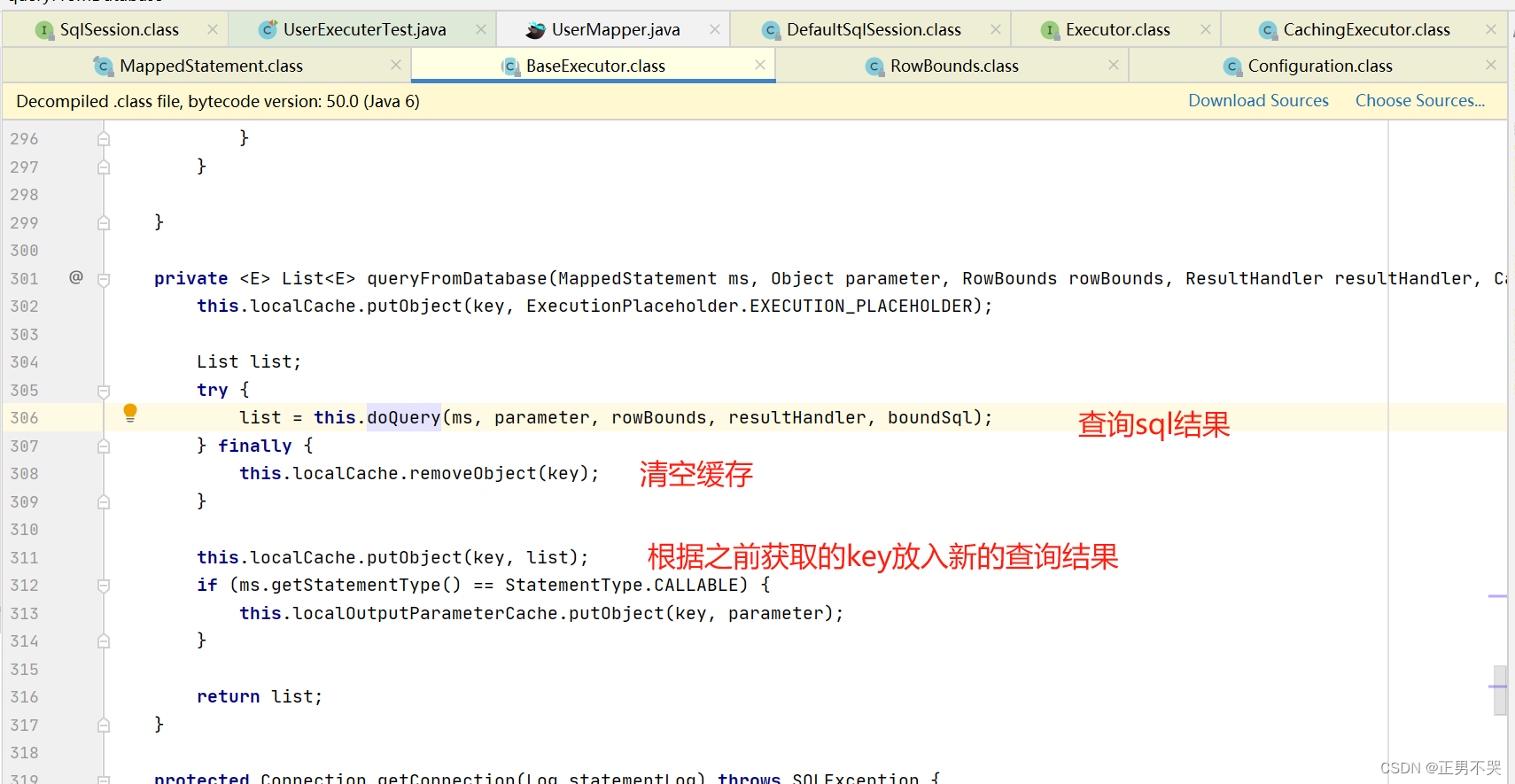Screen dimensions: 1515x784
Task: Click localOutputParameterCache on line 313
Action: tap(424, 613)
